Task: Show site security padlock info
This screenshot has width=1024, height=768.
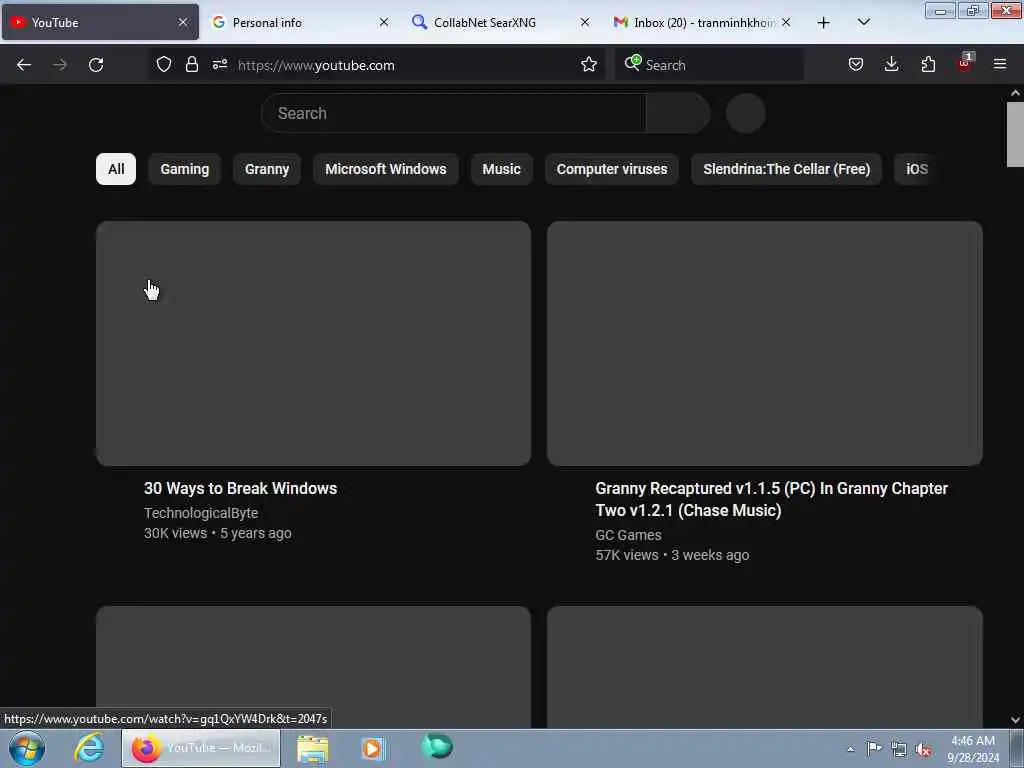Action: tap(191, 64)
